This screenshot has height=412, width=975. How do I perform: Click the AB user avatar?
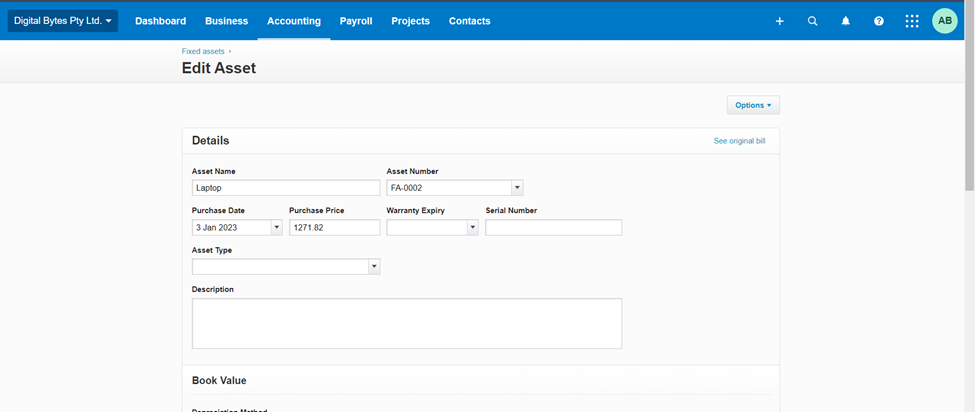pyautogui.click(x=945, y=21)
